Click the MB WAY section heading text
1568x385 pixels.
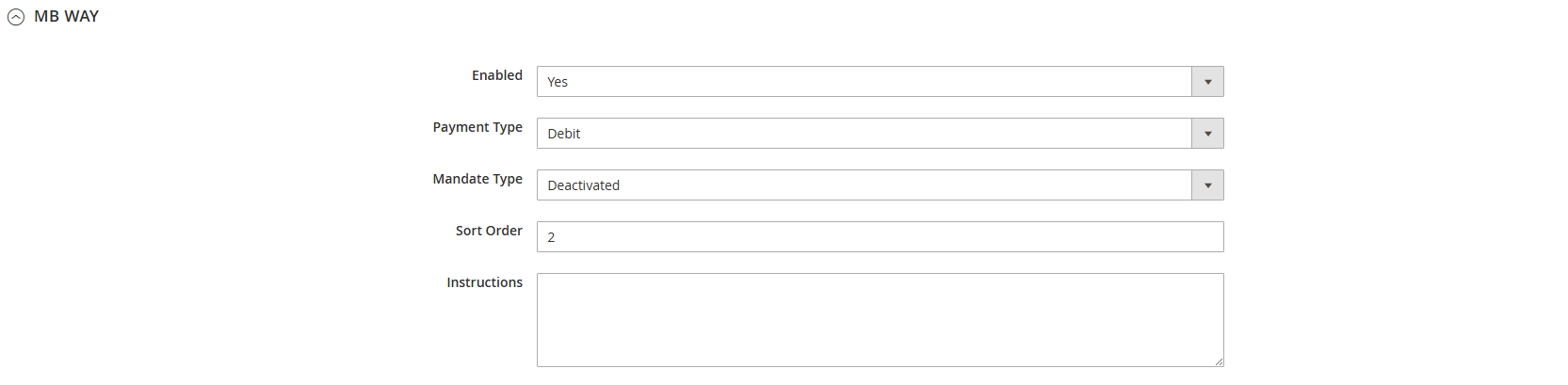pos(66,16)
